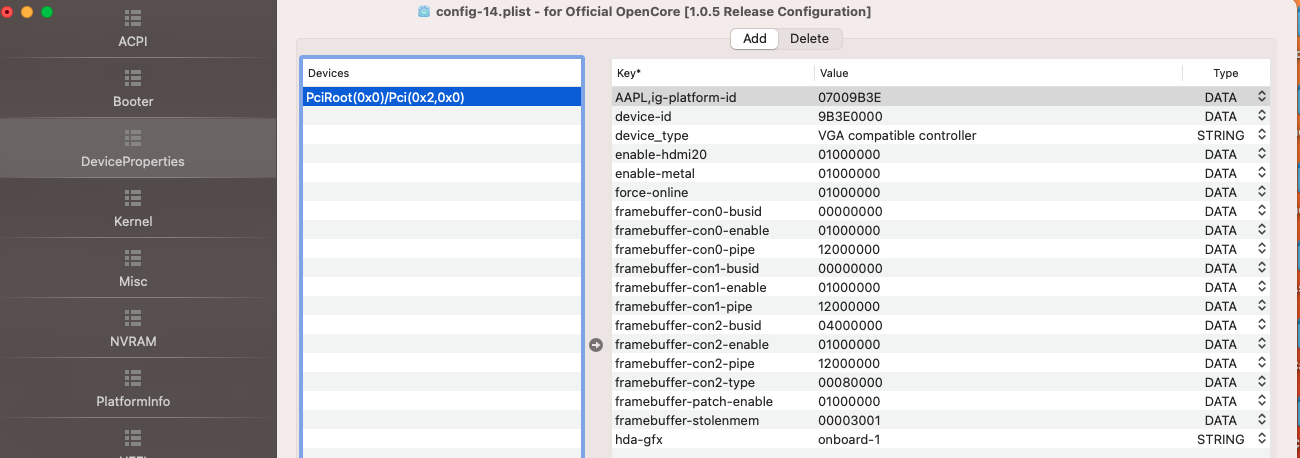Select the PciRoot(0x0)/Pci(0x2,0x0) device entry

pos(441,97)
